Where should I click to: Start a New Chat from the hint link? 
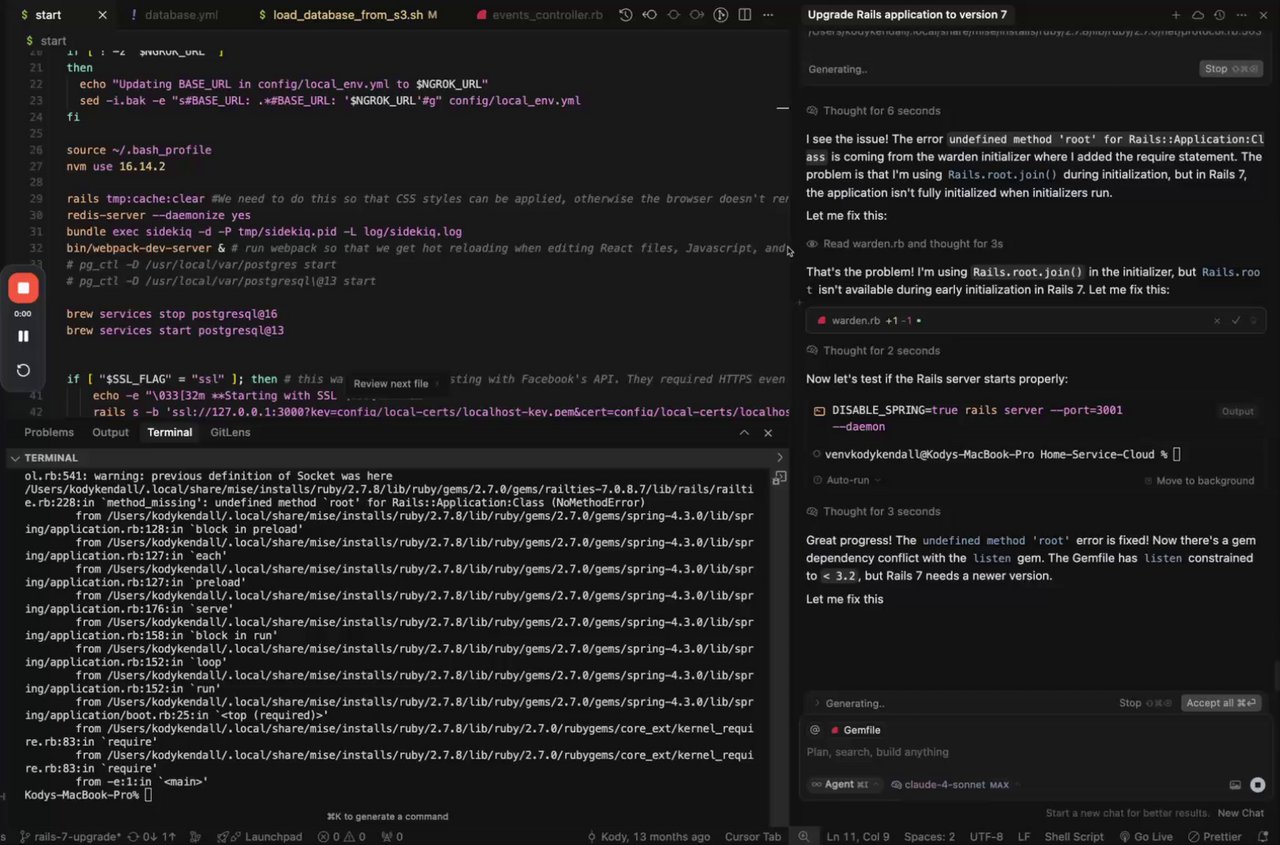point(1240,813)
